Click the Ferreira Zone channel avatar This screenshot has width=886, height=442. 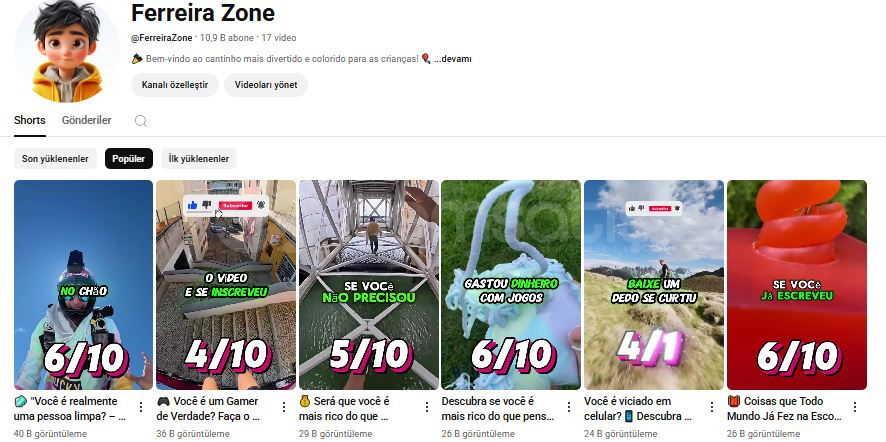tap(67, 51)
